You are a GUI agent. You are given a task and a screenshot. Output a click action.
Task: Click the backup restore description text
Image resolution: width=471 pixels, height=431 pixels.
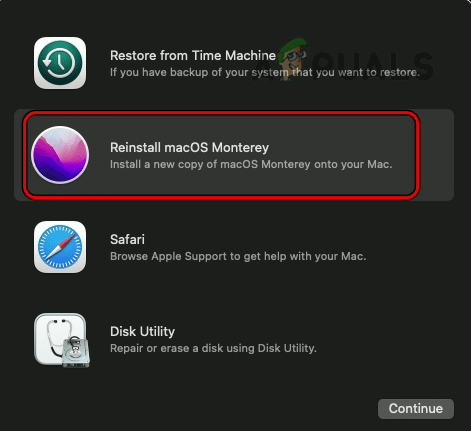[265, 72]
